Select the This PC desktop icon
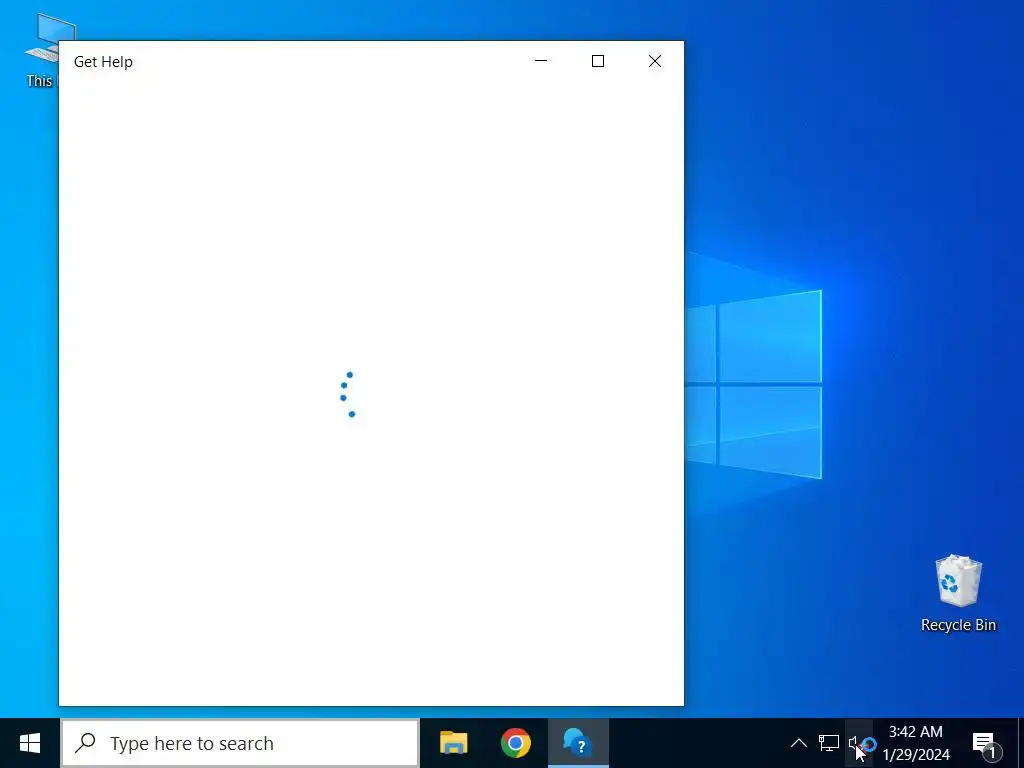1024x768 pixels. [42, 51]
